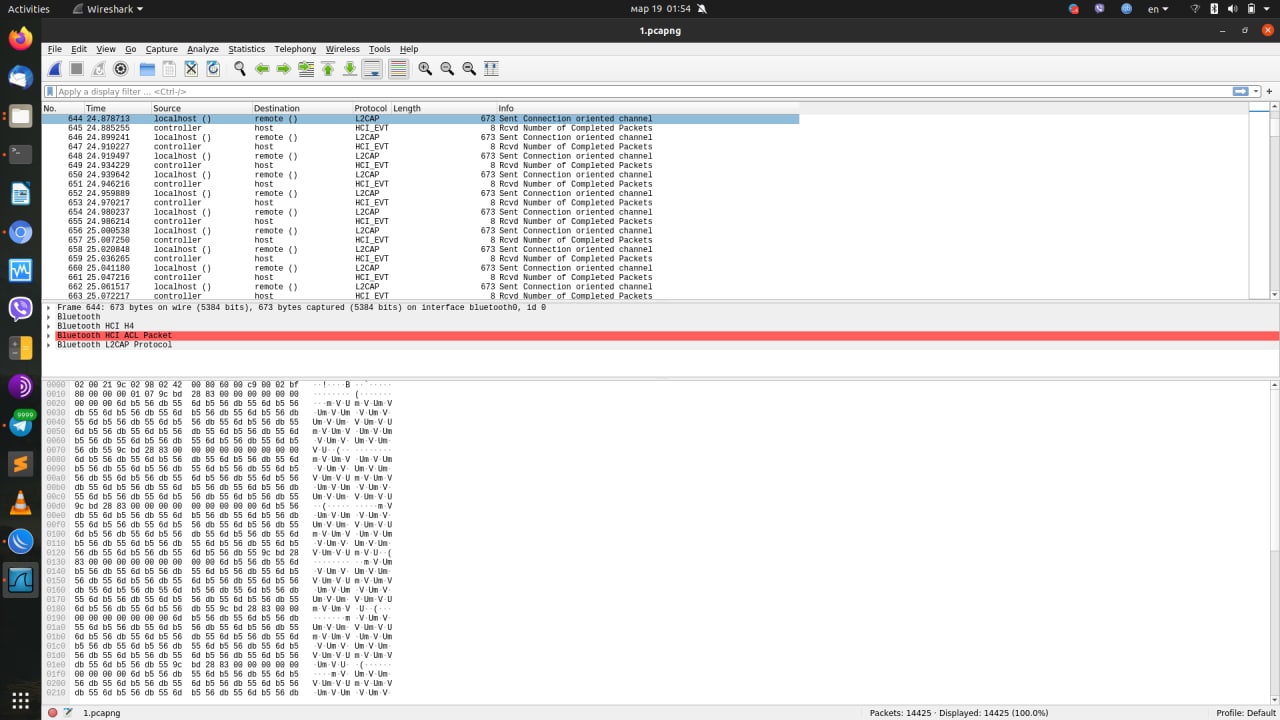
Task: Zoom in main window text
Action: (425, 69)
